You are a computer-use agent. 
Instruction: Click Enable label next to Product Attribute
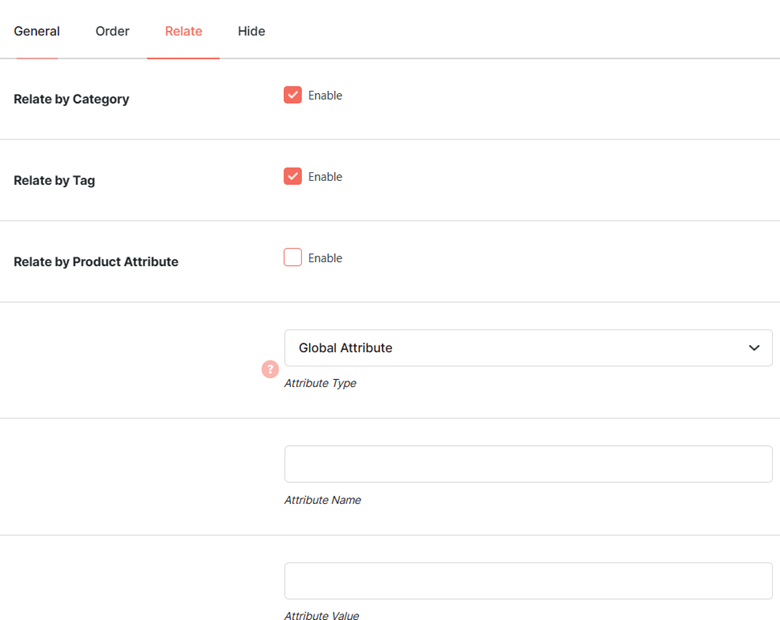click(325, 258)
